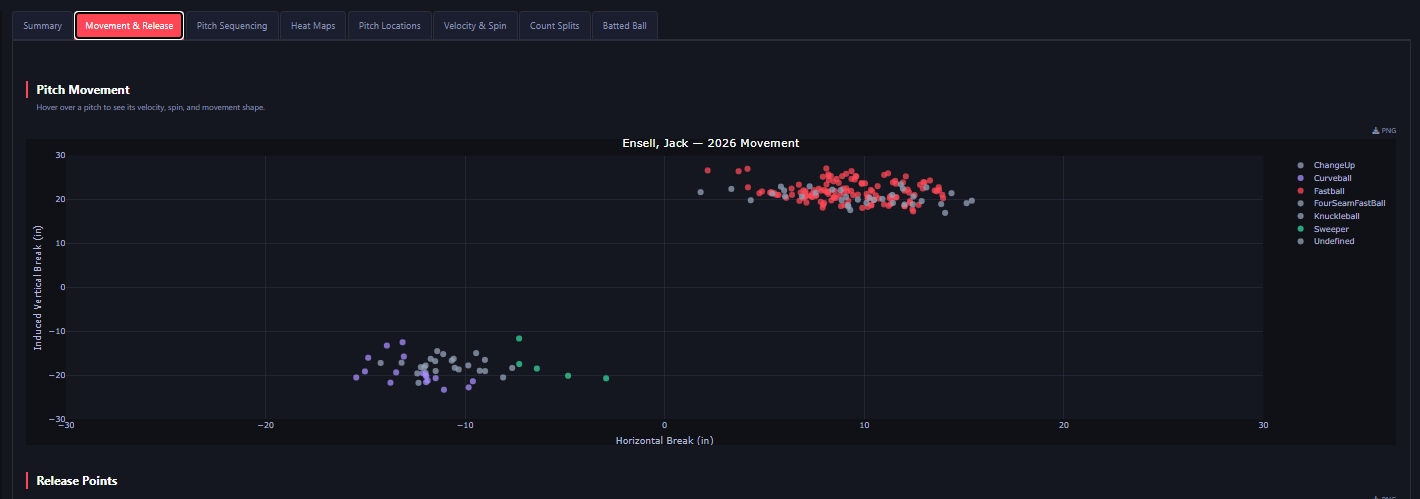The image size is (1420, 499).
Task: Click the Ensell, Jack 2026 Movement chart title
Action: tap(710, 144)
